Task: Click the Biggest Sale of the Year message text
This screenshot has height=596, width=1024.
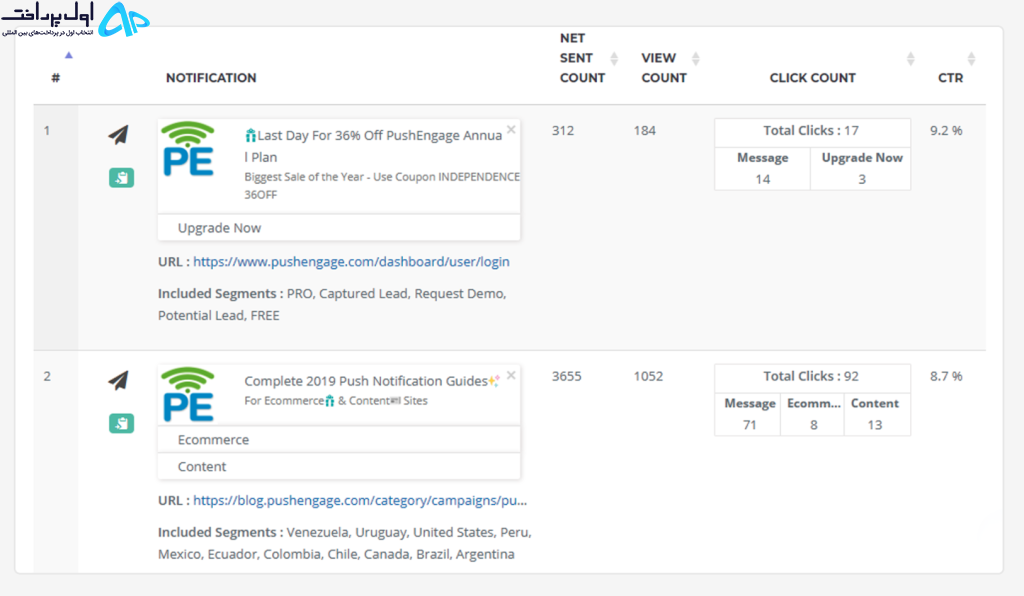Action: point(382,185)
